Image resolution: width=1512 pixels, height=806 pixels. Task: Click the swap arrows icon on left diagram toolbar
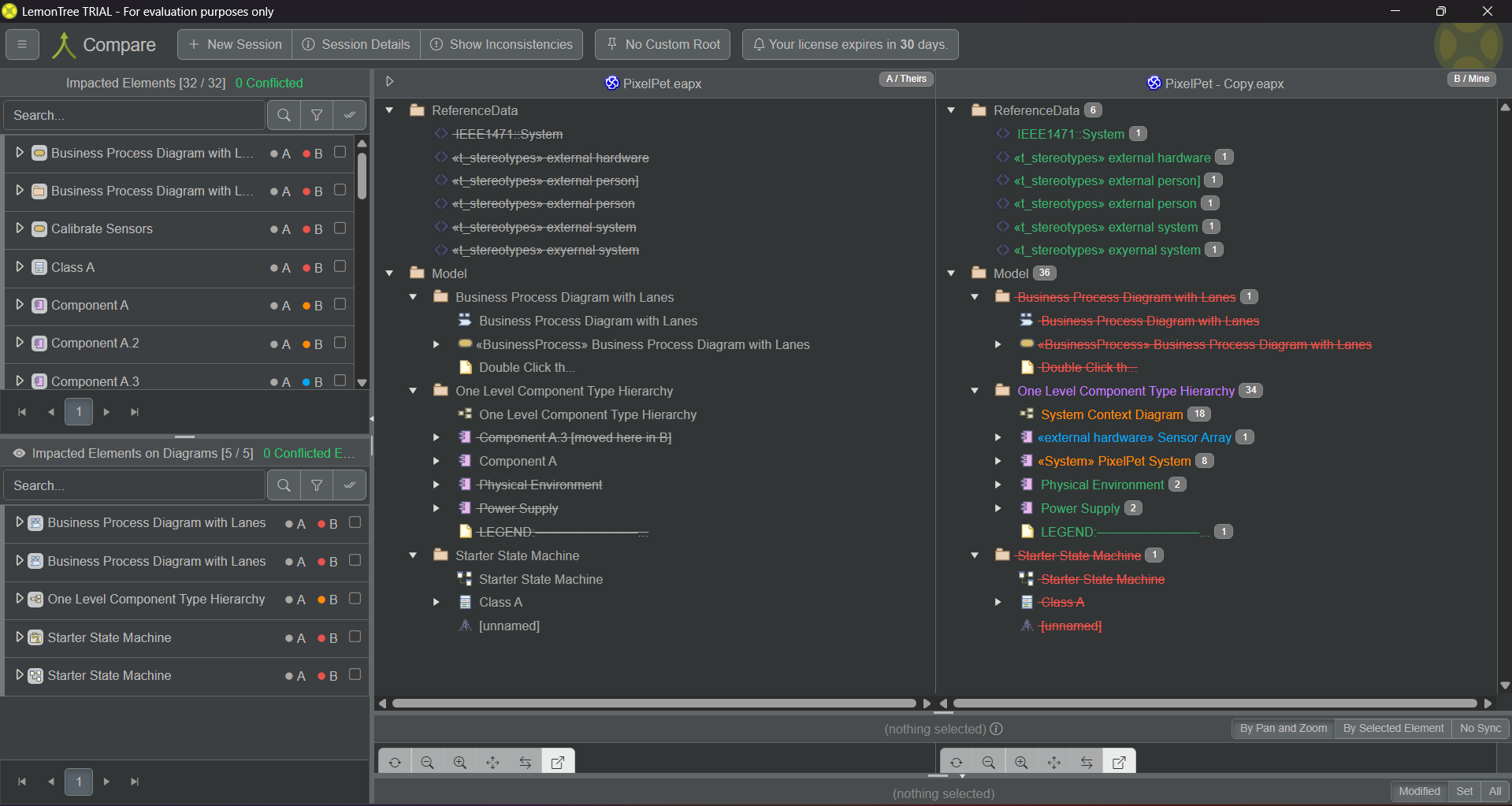coord(525,762)
